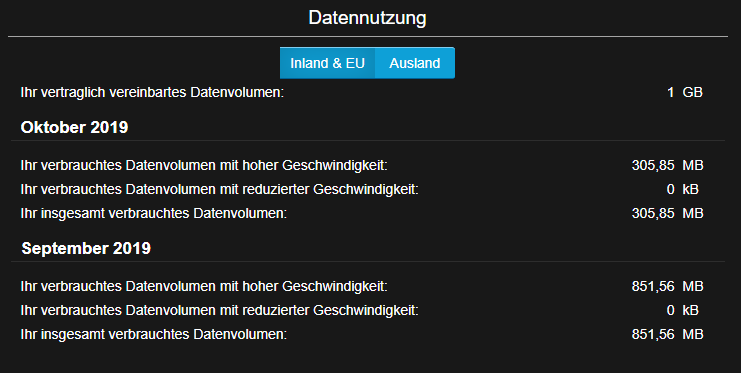Click October's insgesamt verbrauchtes Datenvolumen label
Image resolution: width=741 pixels, height=373 pixels.
click(154, 214)
